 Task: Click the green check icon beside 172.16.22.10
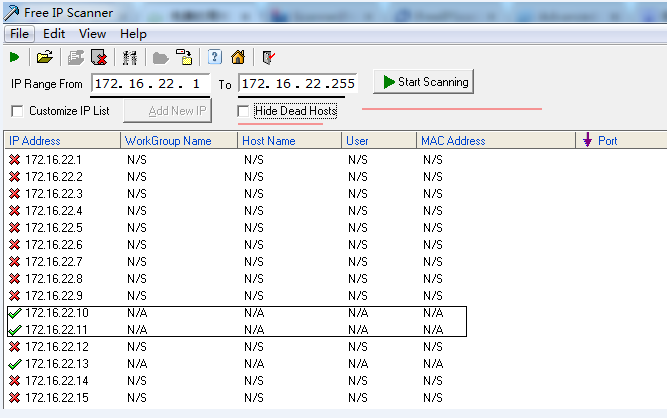tap(14, 313)
